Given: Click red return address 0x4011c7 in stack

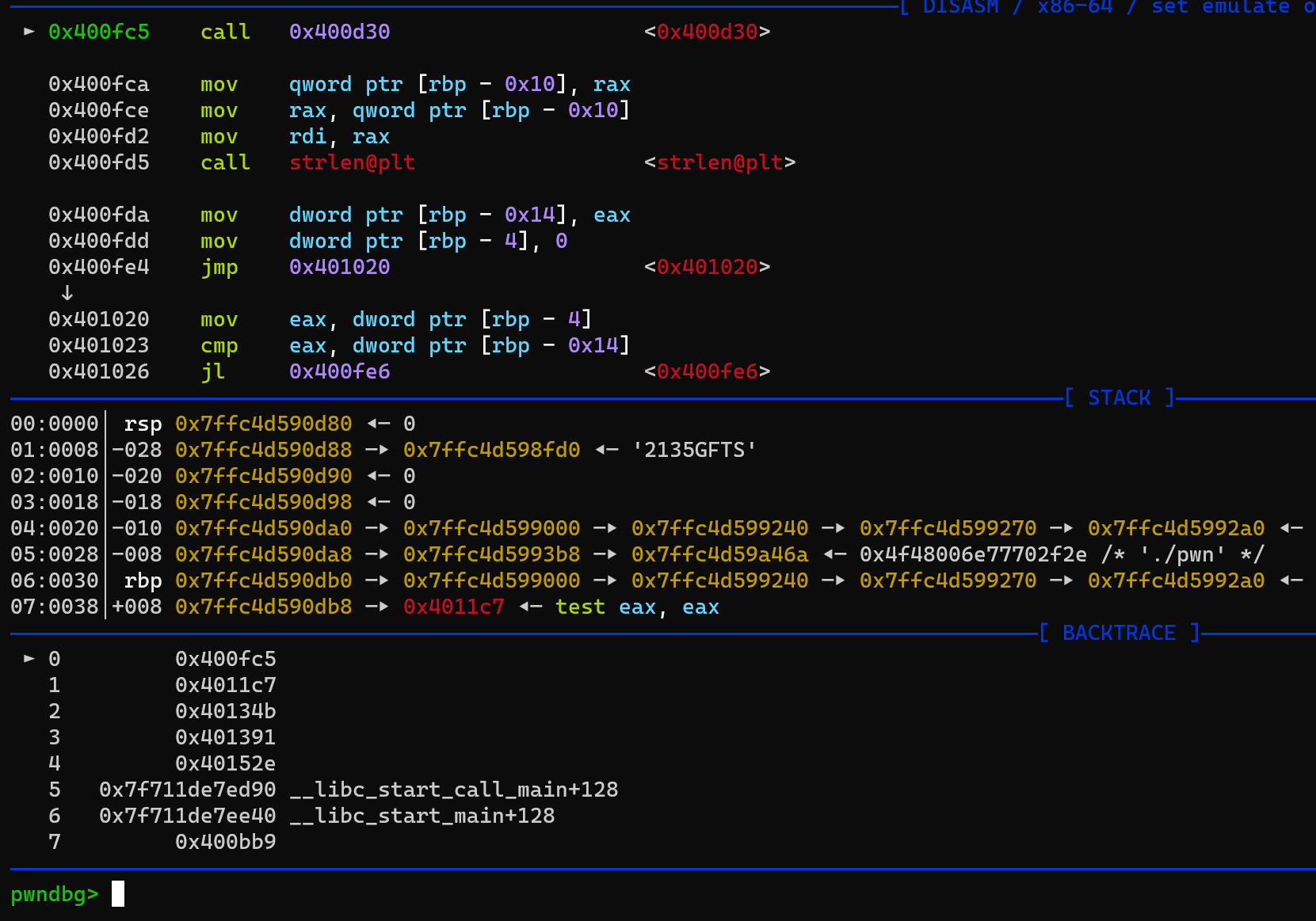Looking at the screenshot, I should point(454,607).
